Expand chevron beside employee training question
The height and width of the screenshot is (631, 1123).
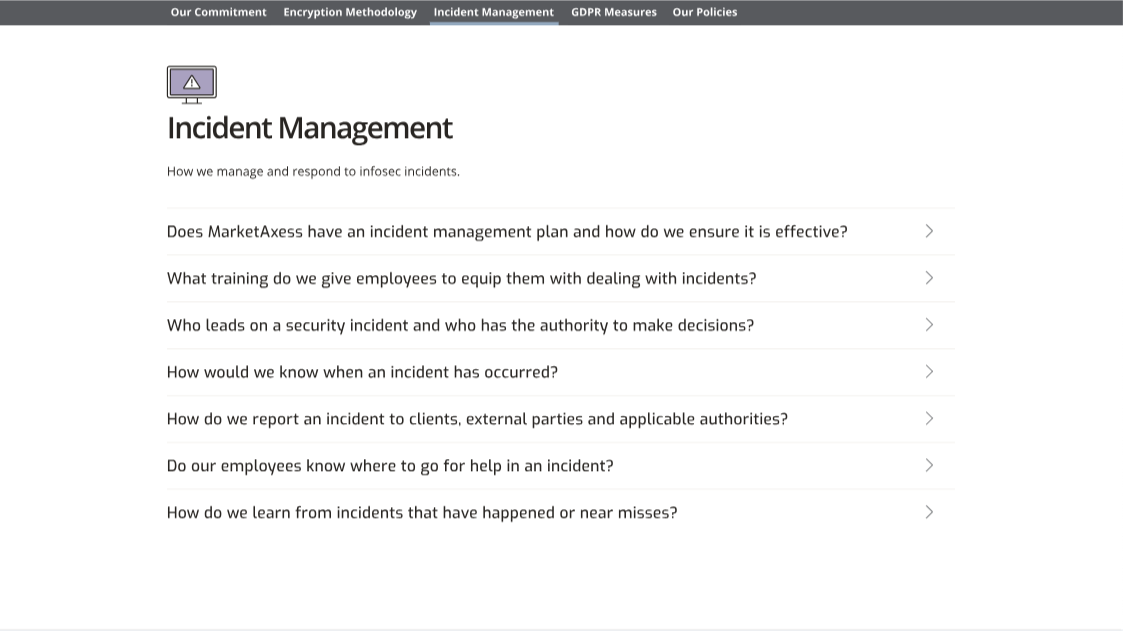(929, 278)
